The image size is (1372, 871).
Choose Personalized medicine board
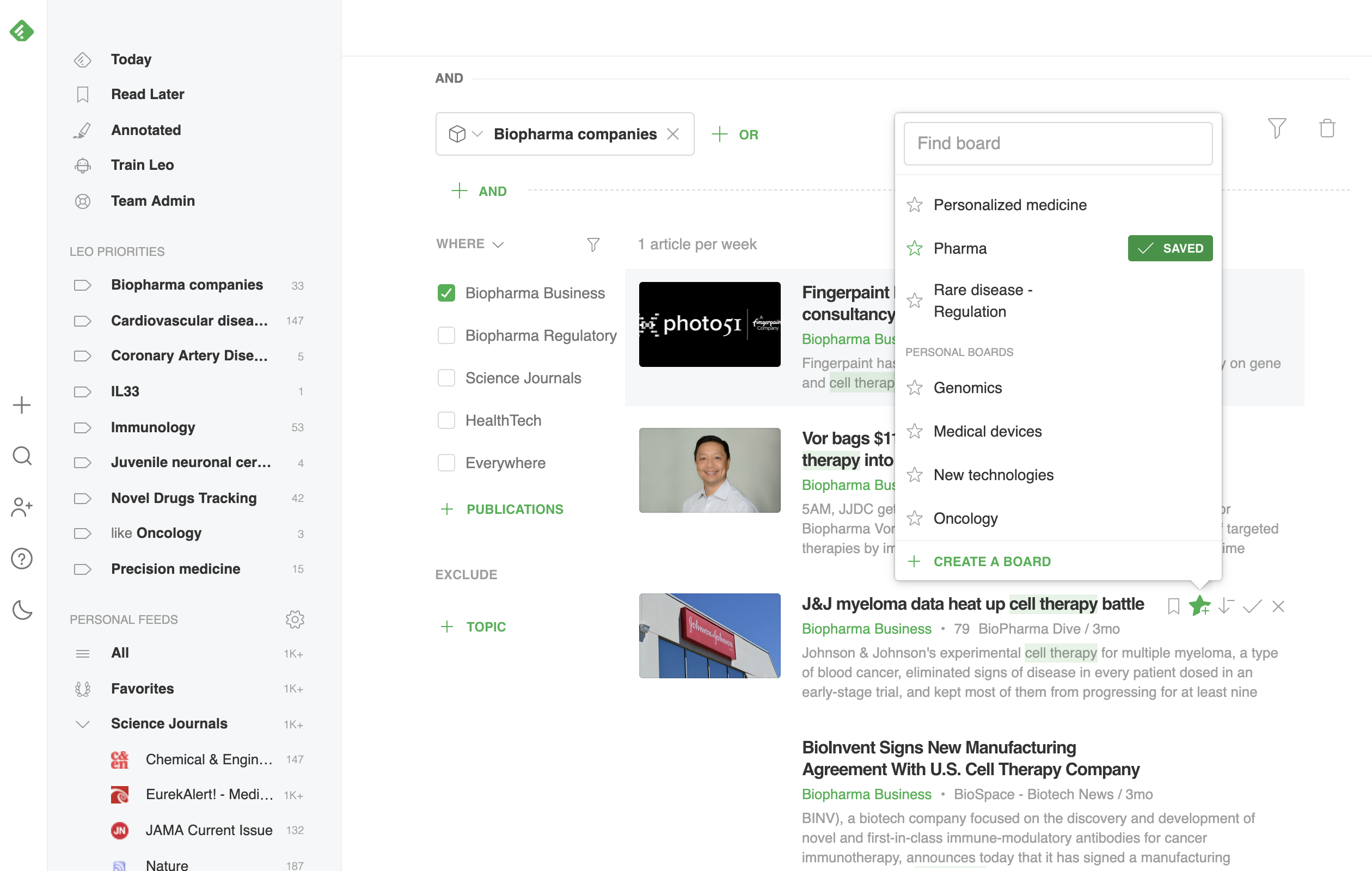click(x=1009, y=205)
